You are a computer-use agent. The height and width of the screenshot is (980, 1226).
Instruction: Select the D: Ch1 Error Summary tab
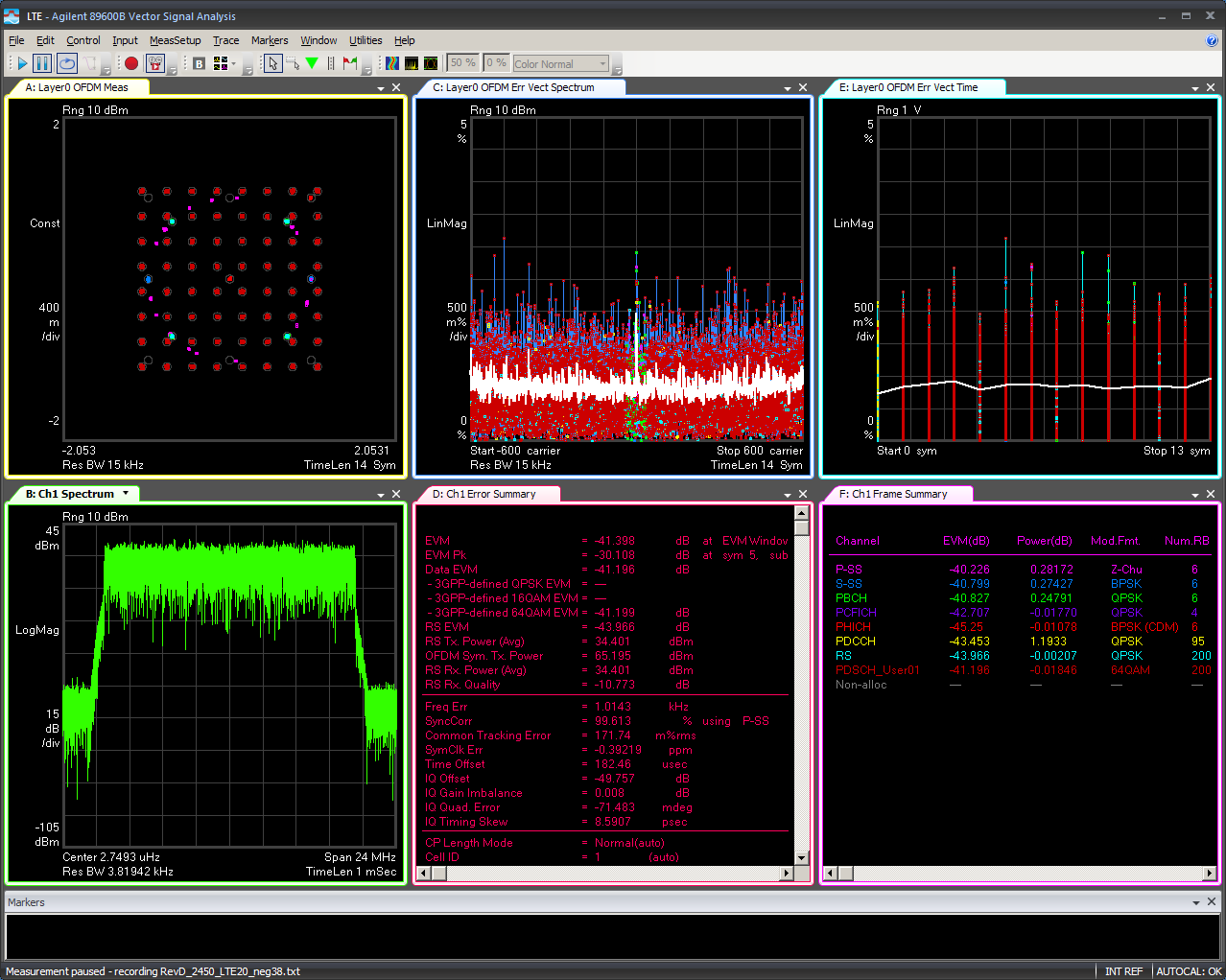tap(484, 494)
